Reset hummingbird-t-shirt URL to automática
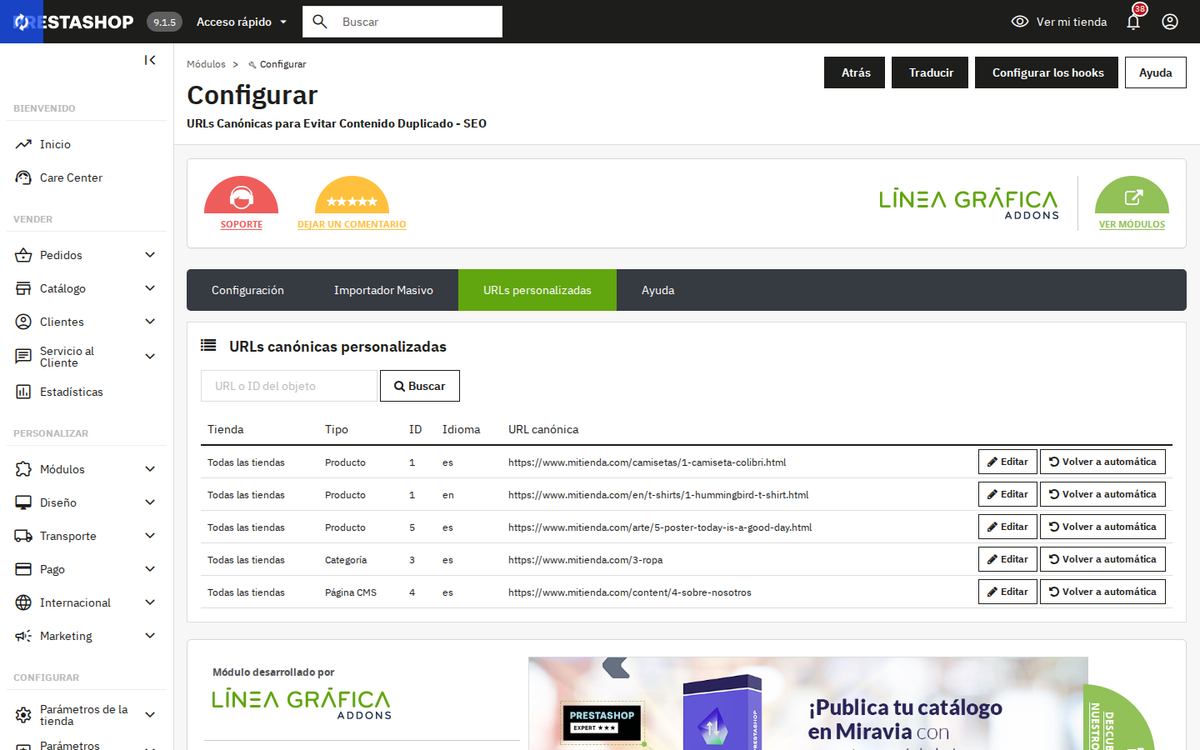Image resolution: width=1200 pixels, height=750 pixels. [x=1103, y=494]
